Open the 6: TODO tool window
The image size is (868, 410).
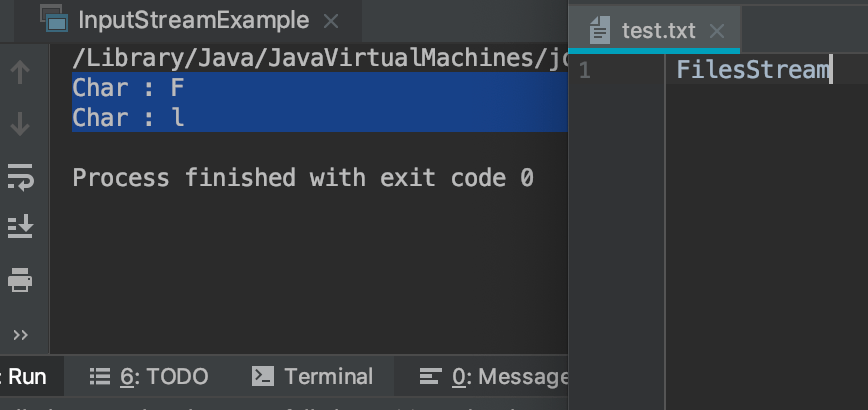pos(149,377)
